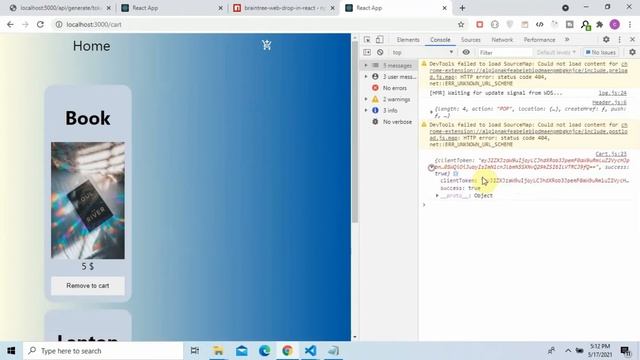This screenshot has width=640, height=360.
Task: Click the code brackets extension icon
Action: (540, 24)
